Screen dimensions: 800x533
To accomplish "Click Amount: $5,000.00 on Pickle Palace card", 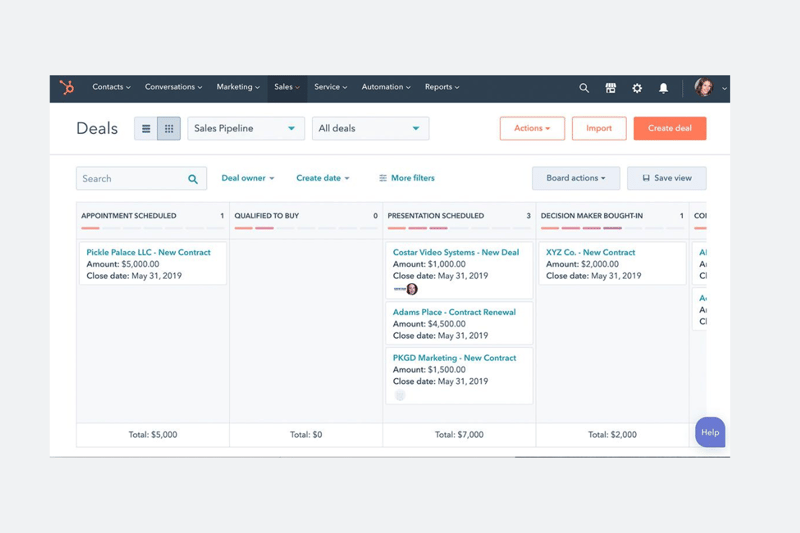I will 123,264.
